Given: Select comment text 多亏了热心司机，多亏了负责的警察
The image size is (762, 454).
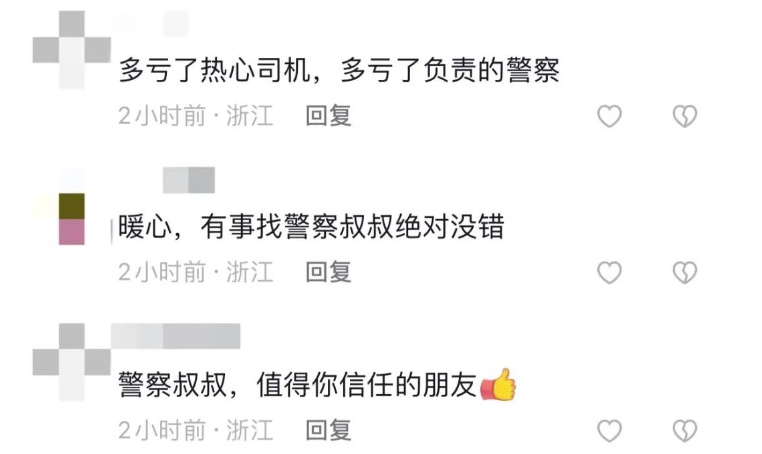Looking at the screenshot, I should 339,70.
